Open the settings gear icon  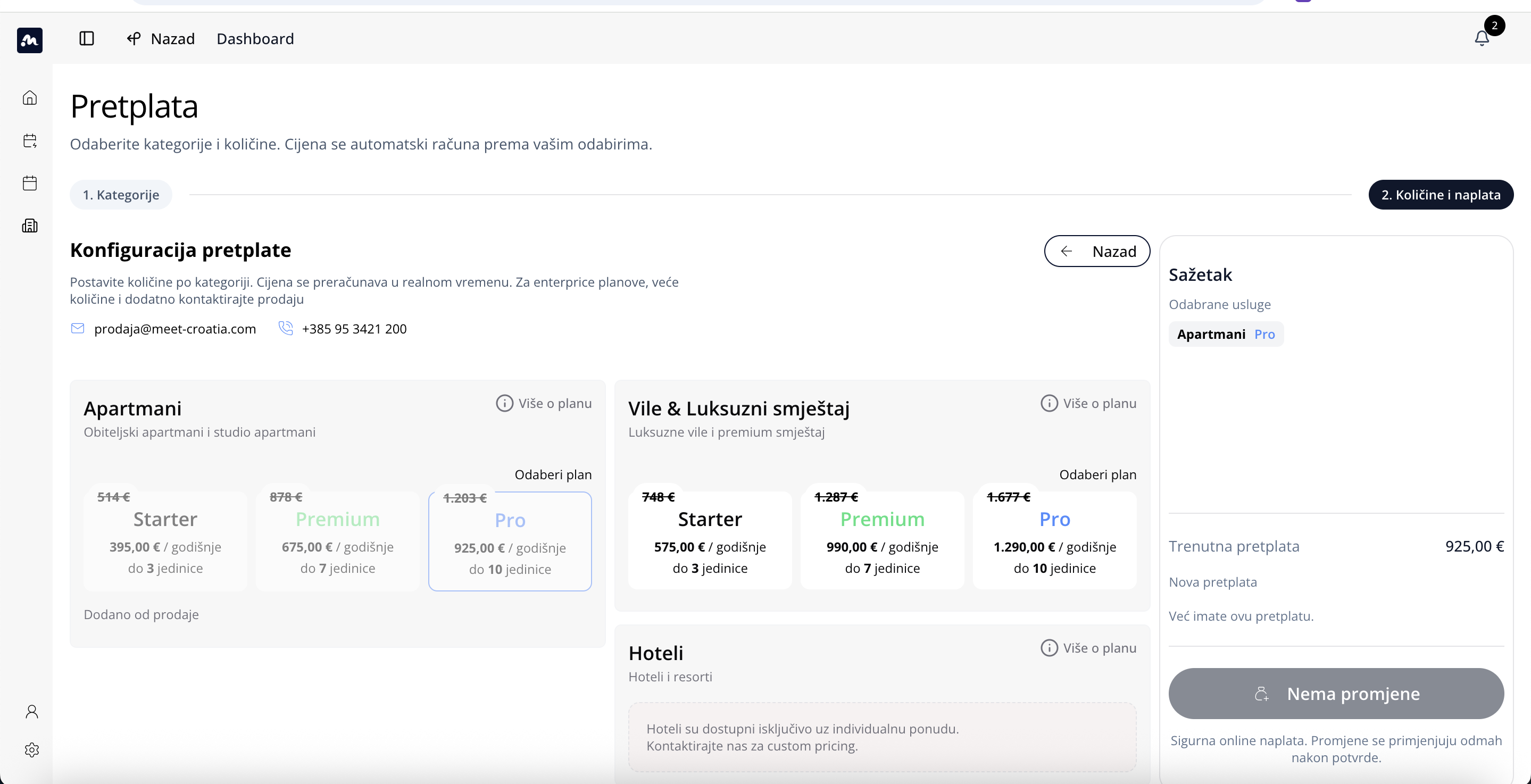[32, 749]
